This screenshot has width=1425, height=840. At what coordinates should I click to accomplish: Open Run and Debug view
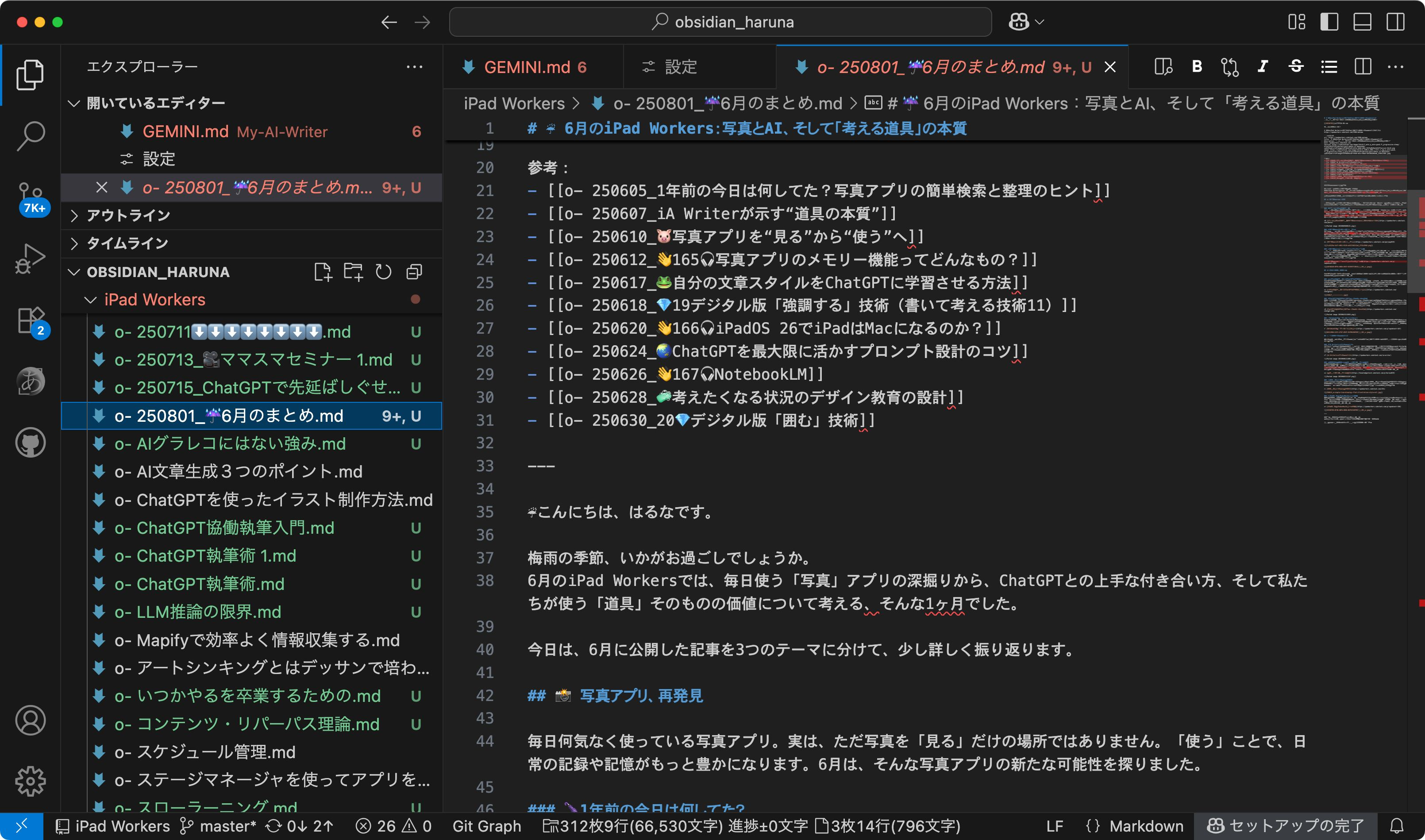click(x=31, y=258)
